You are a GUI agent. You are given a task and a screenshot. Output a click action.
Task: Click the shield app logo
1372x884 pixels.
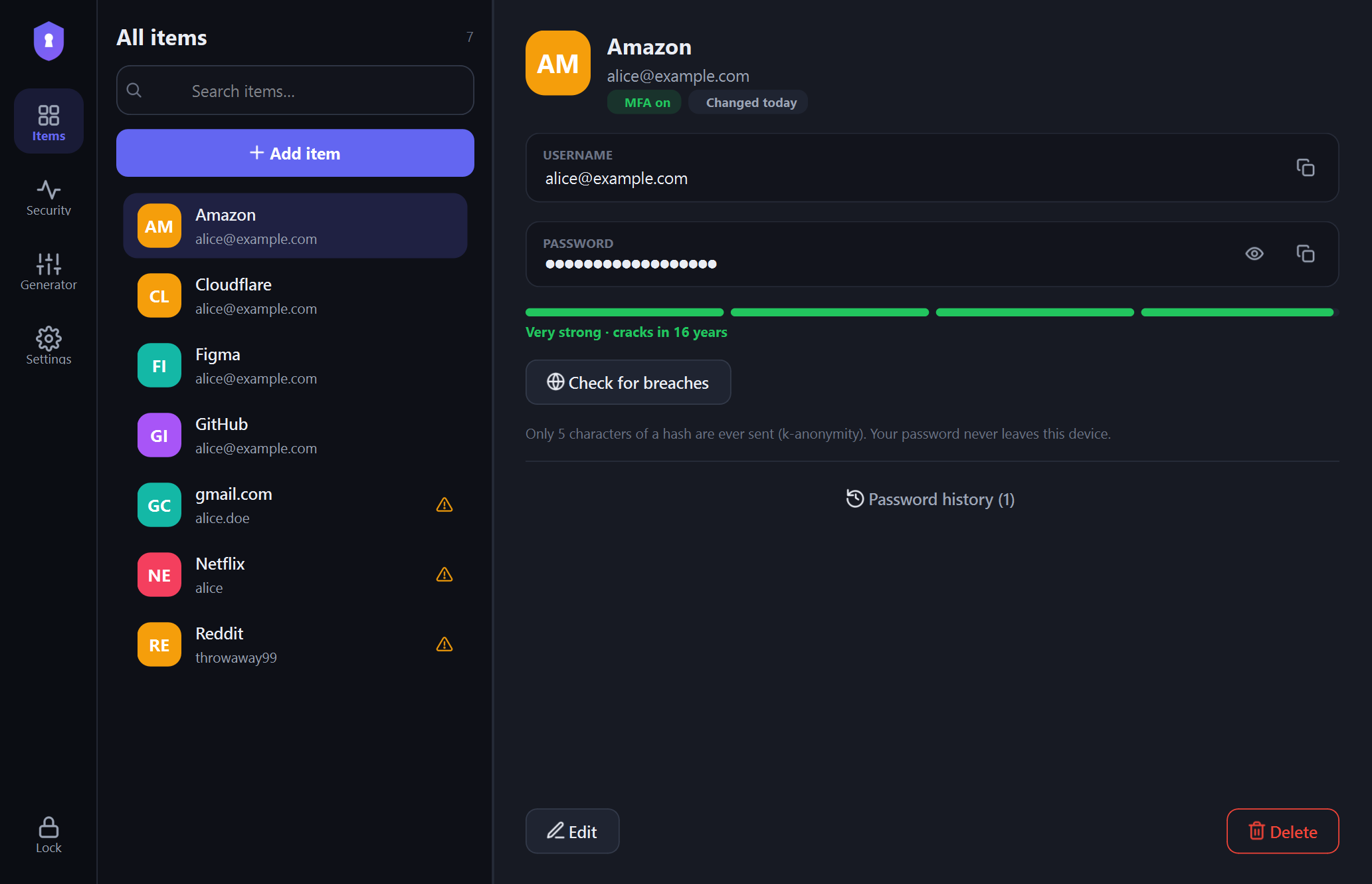[x=49, y=41]
